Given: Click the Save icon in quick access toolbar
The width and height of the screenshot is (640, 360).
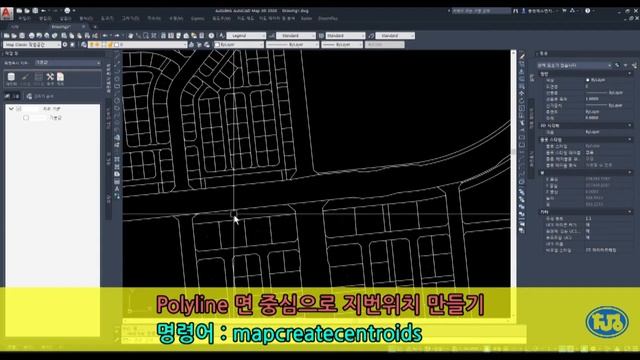Looking at the screenshot, I should (x=35, y=11).
